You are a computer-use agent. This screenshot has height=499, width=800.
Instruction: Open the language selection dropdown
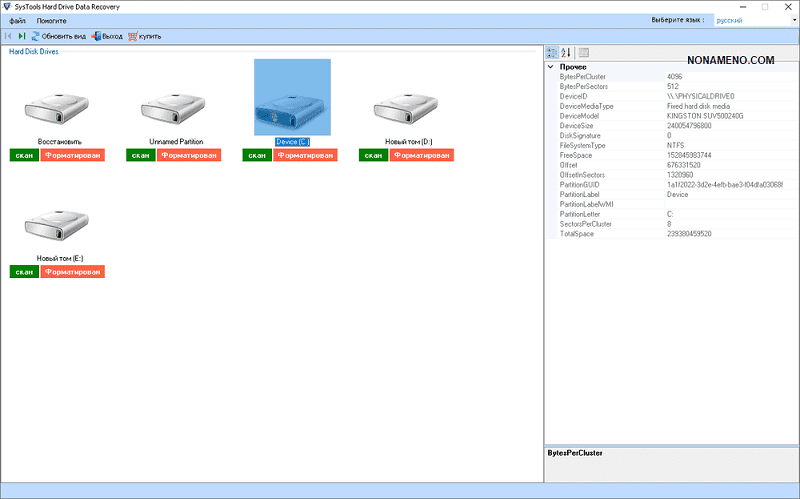point(741,20)
